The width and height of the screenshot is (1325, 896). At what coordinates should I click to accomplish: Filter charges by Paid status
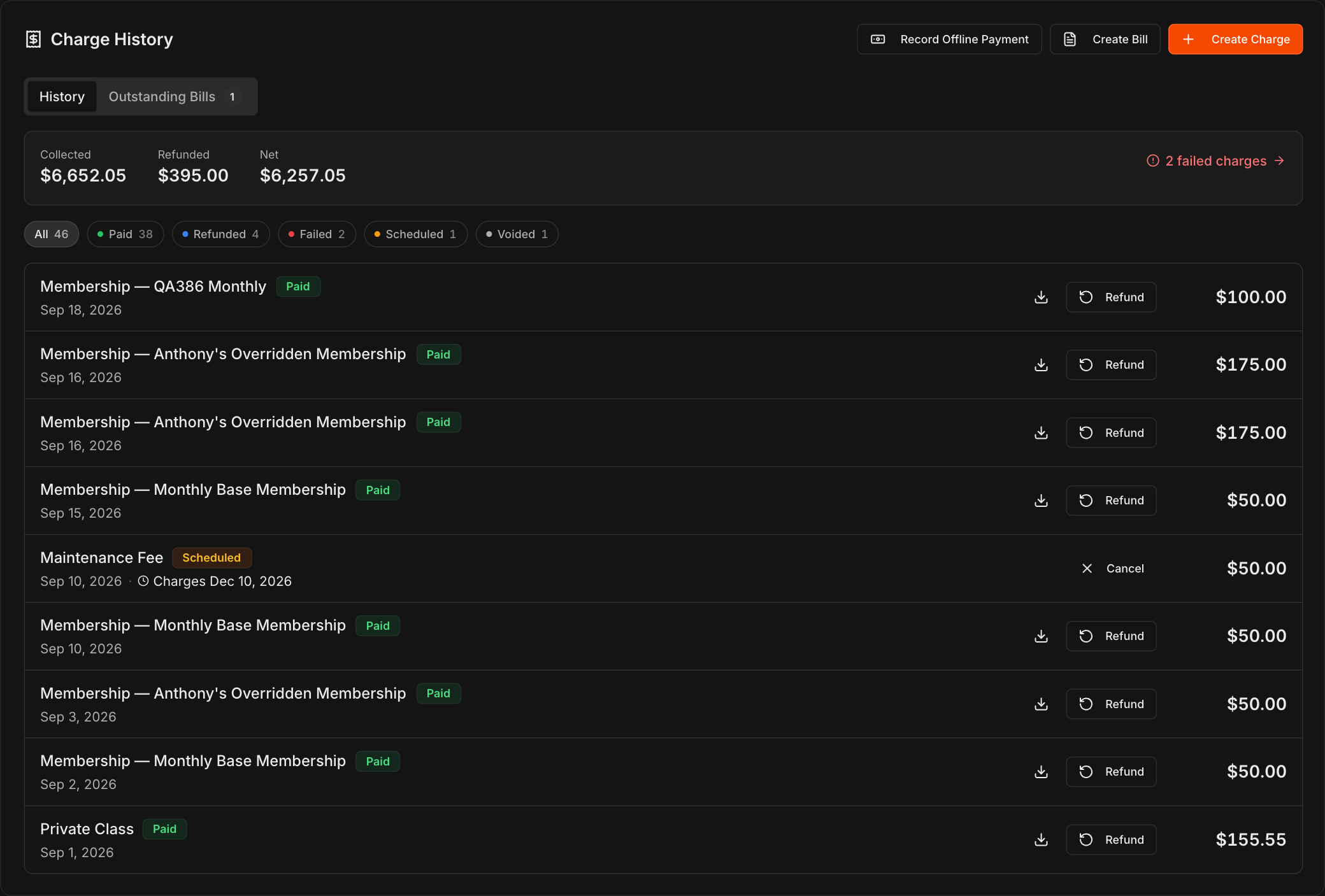point(125,234)
